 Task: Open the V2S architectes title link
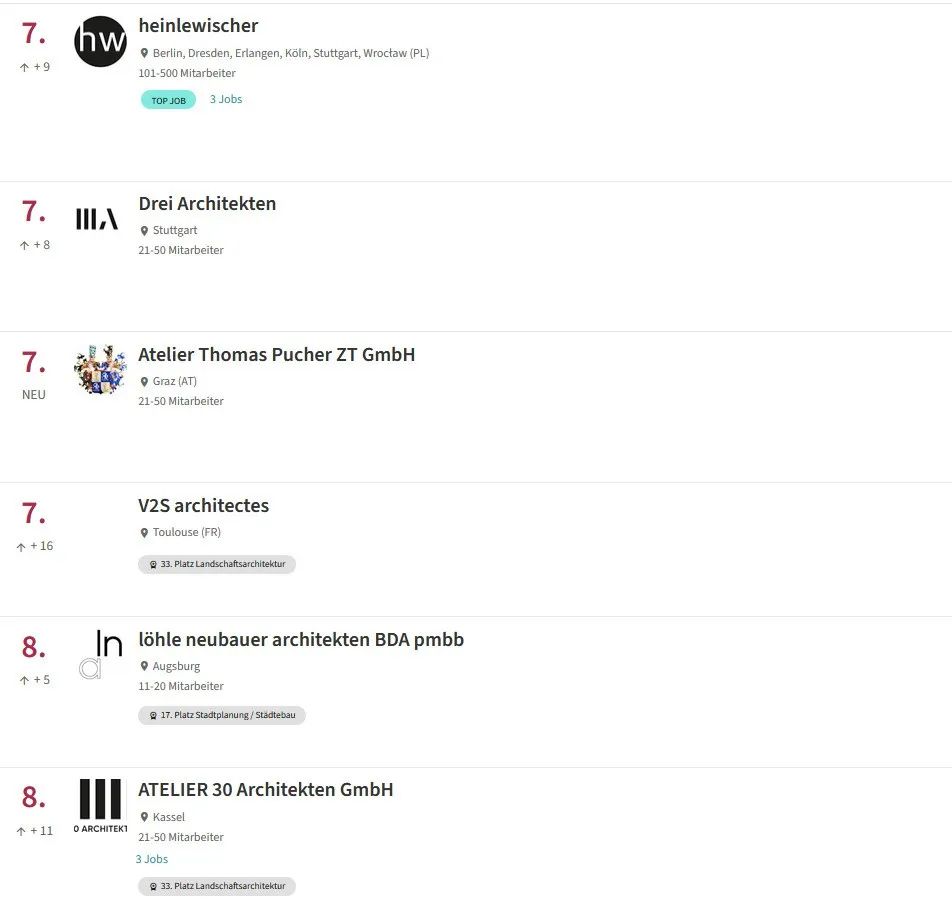203,506
